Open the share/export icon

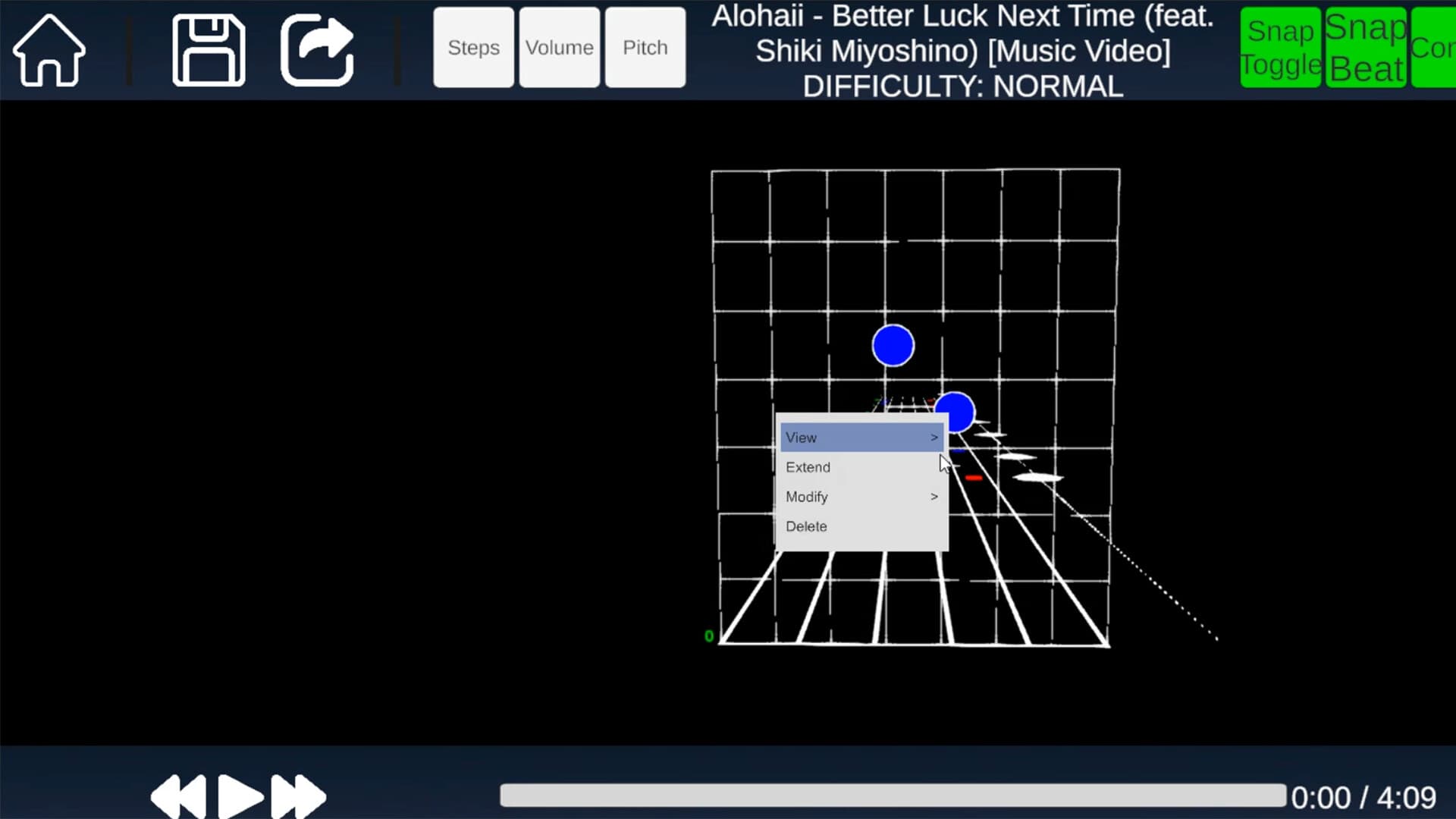click(x=316, y=48)
